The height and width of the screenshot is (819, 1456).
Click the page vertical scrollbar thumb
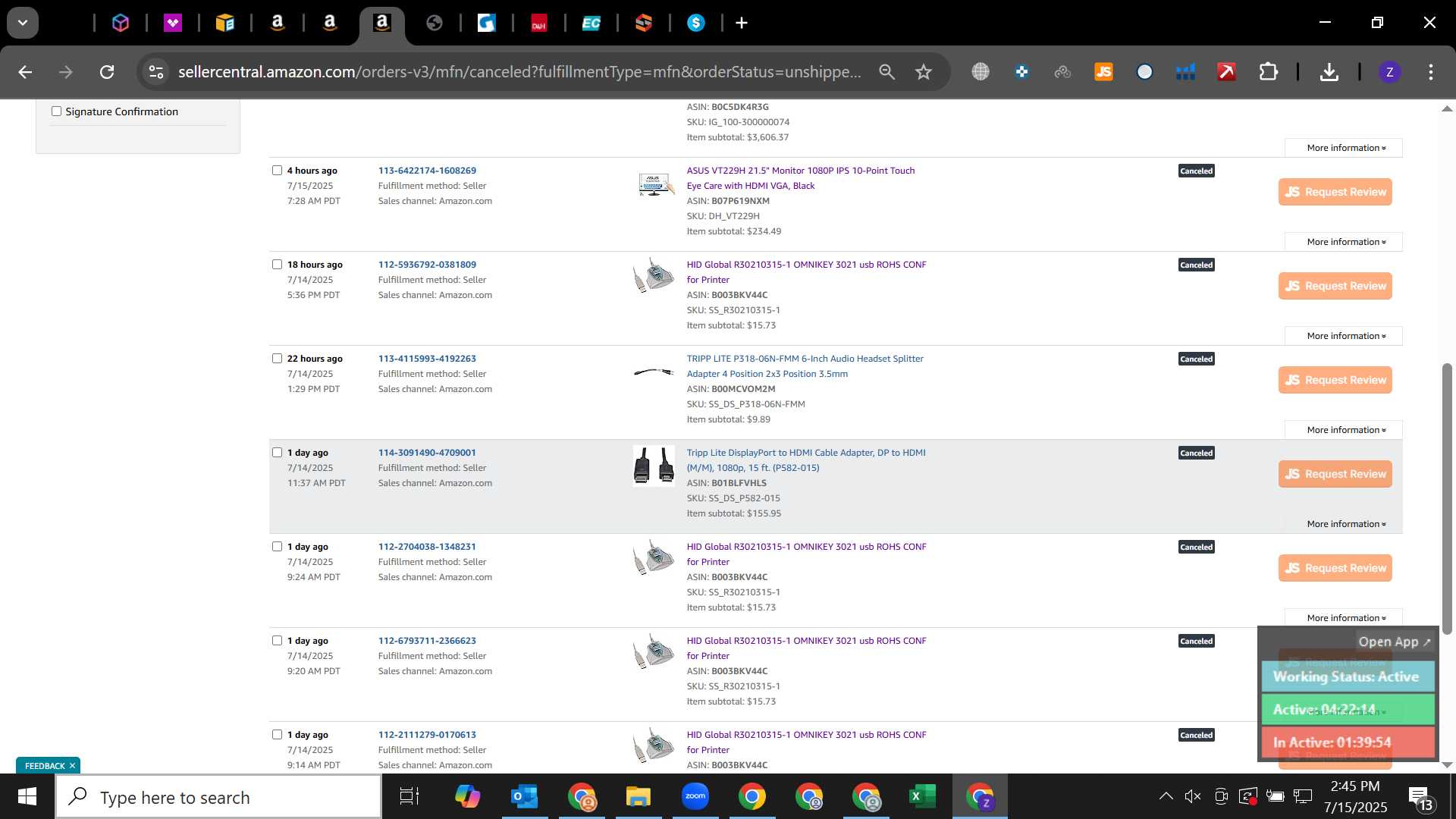pos(1447,498)
